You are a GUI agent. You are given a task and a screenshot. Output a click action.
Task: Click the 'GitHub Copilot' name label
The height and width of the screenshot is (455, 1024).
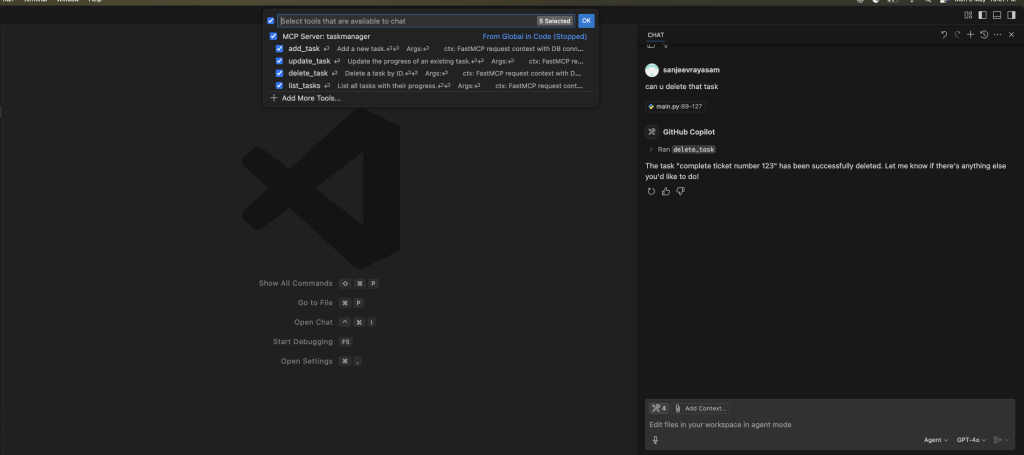click(688, 132)
